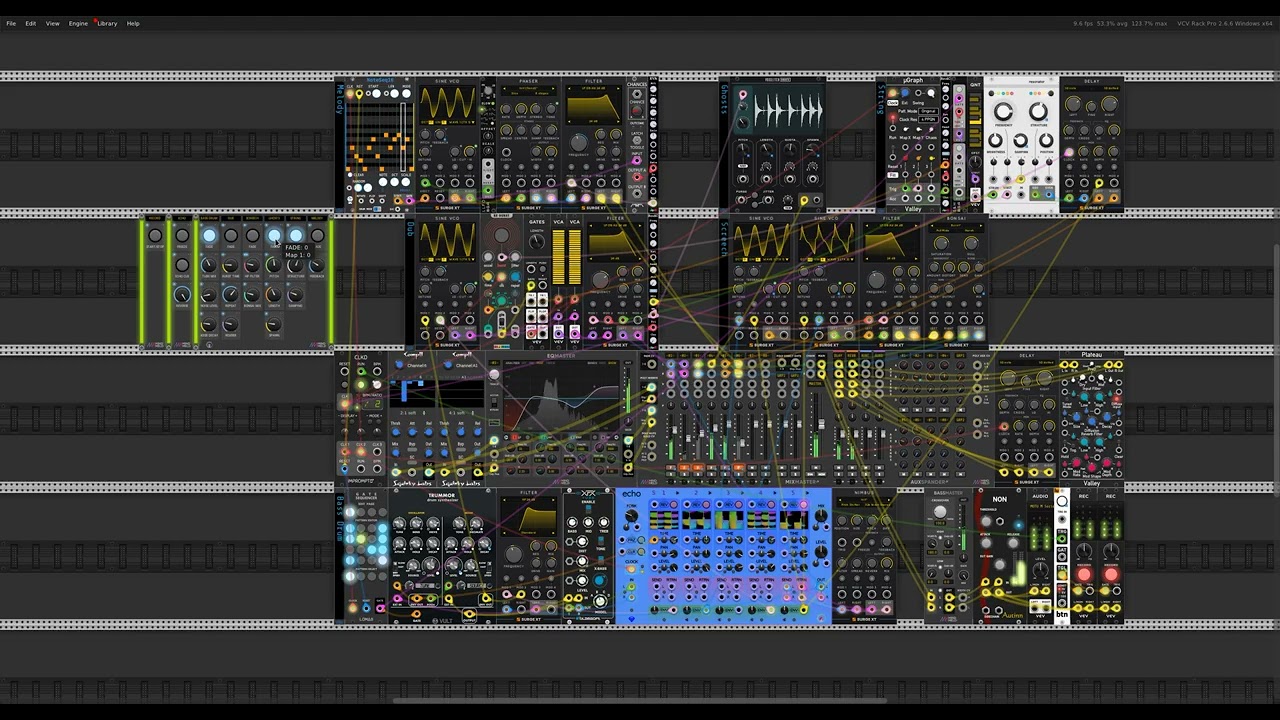The width and height of the screenshot is (1280, 720).
Task: Click the Rings-style FREQUENCY knob on white module
Action: point(1003,111)
